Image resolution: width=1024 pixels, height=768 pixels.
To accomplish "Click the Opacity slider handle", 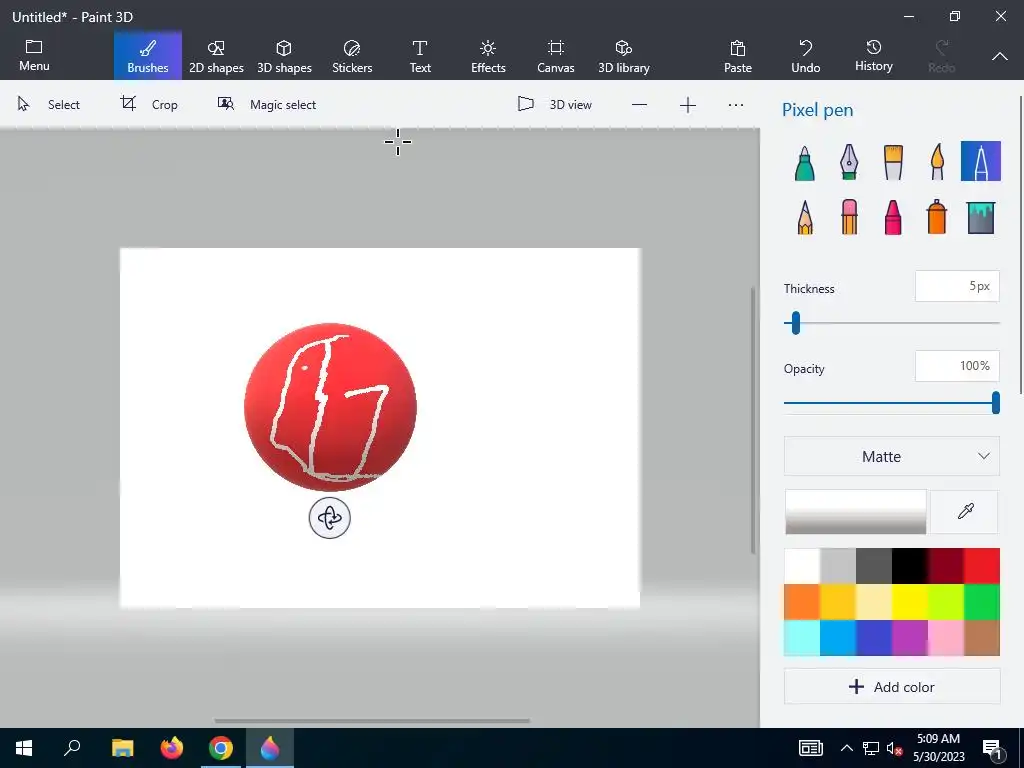I will point(995,402).
